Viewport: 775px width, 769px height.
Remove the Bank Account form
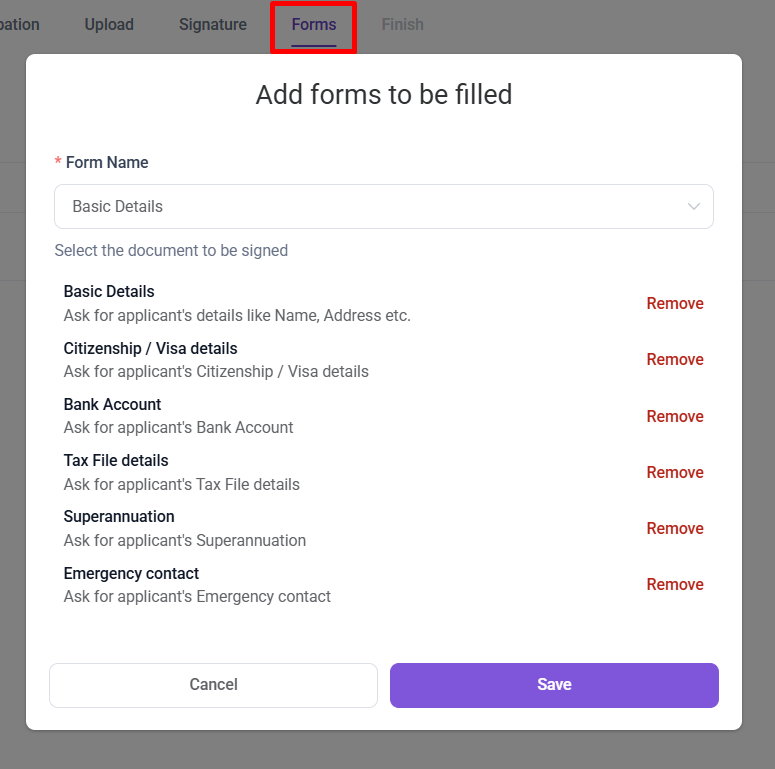675,417
